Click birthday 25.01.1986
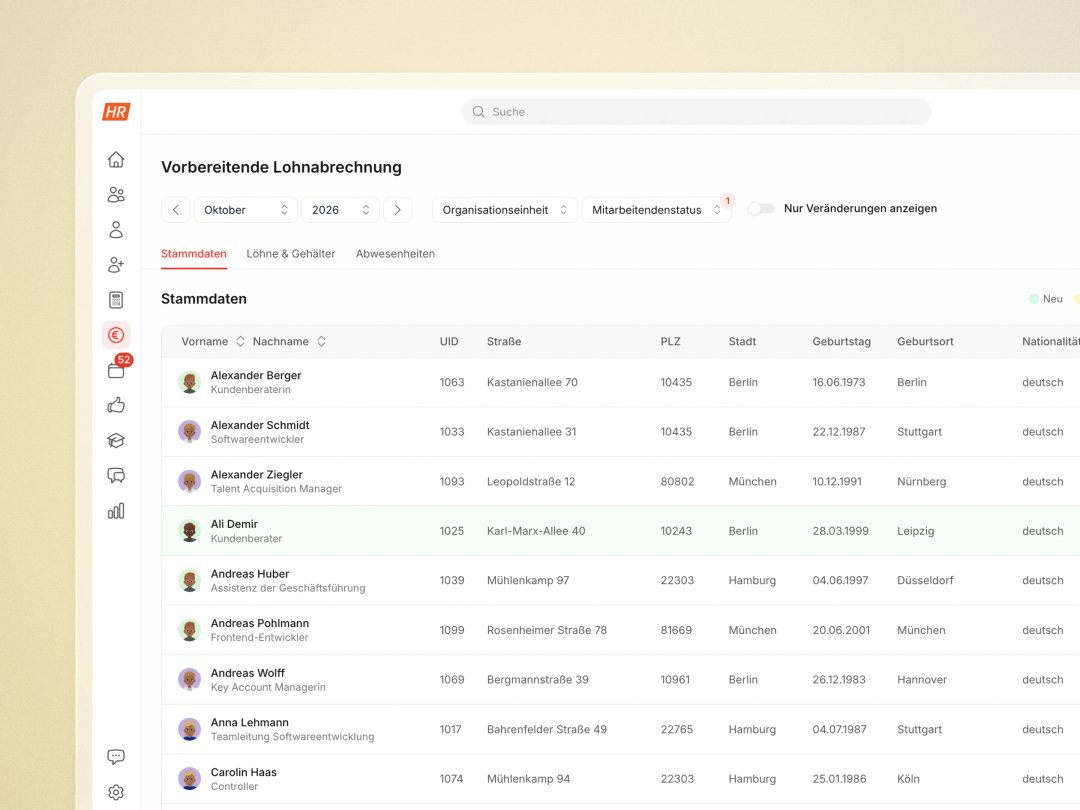The image size is (1080, 810). point(840,778)
